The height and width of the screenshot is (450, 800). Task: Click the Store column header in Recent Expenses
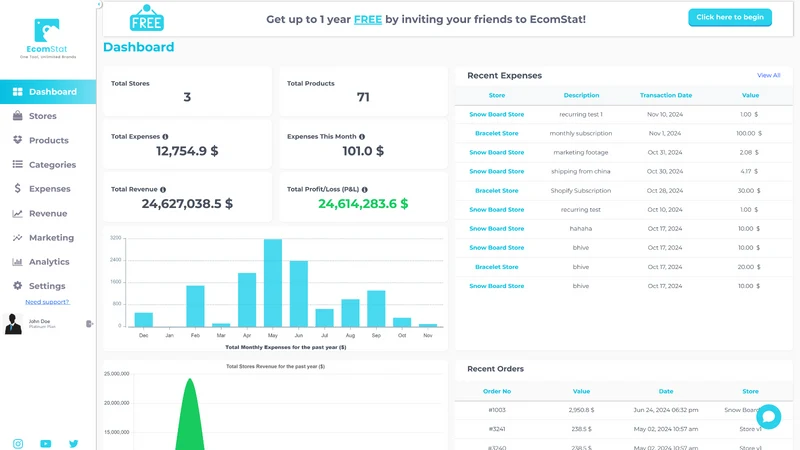click(496, 95)
